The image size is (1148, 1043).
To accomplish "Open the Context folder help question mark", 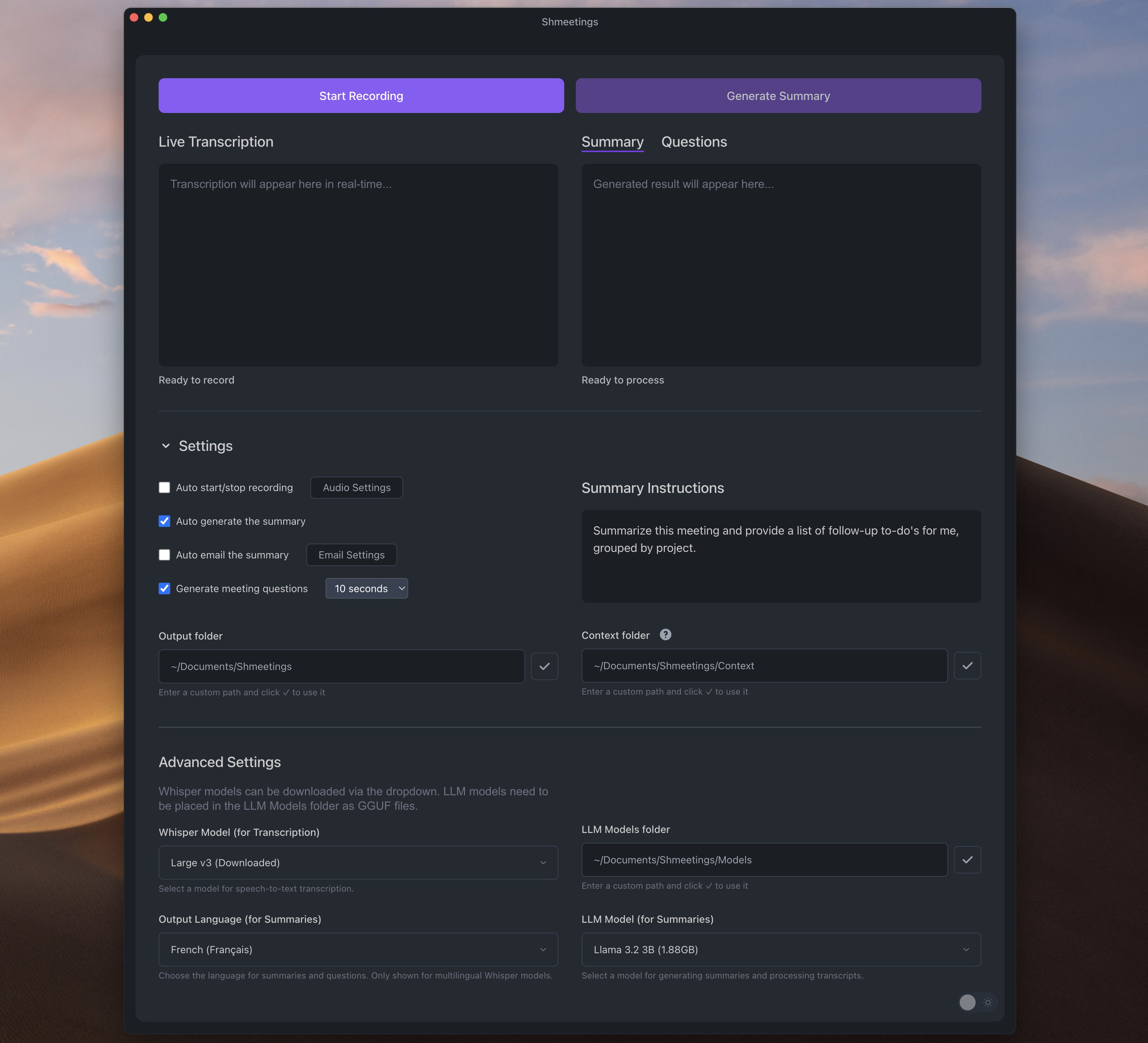I will click(x=665, y=634).
